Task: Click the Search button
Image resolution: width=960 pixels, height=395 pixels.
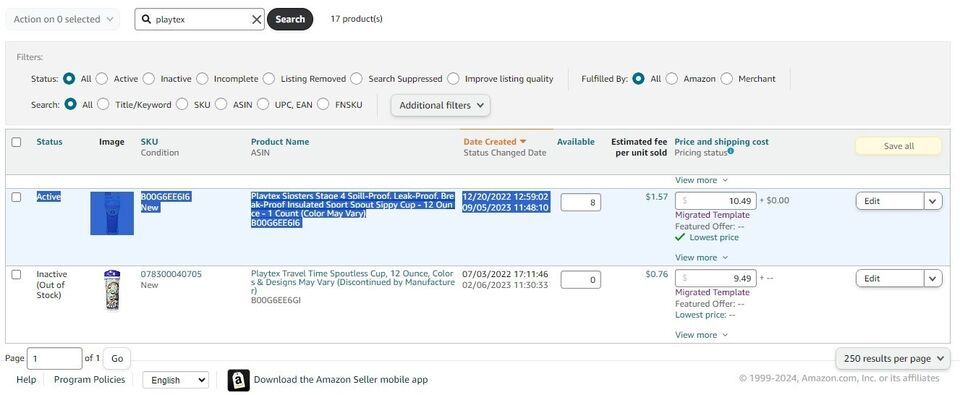Action: (x=290, y=19)
